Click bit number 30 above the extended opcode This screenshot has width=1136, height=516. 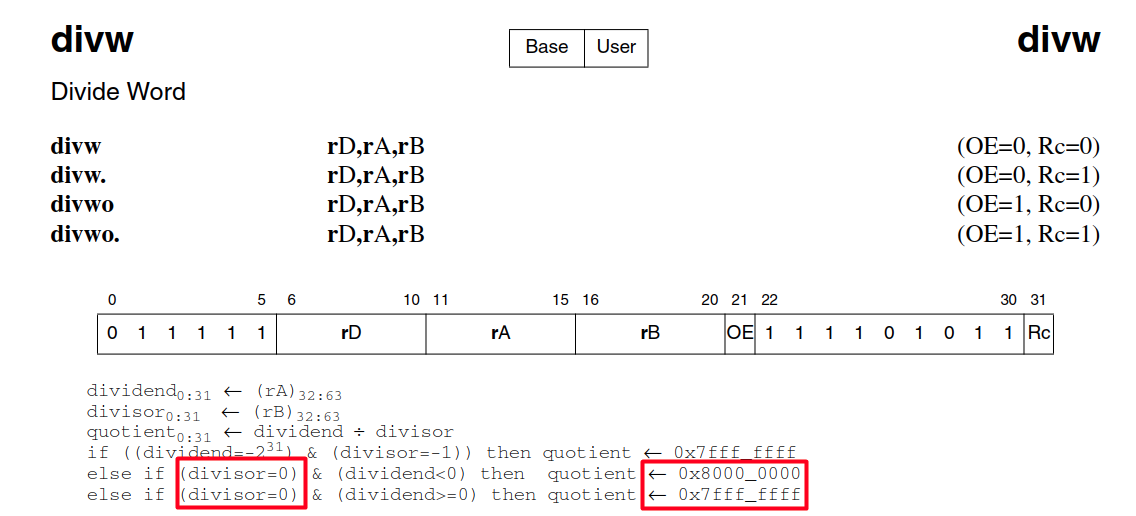(1008, 300)
